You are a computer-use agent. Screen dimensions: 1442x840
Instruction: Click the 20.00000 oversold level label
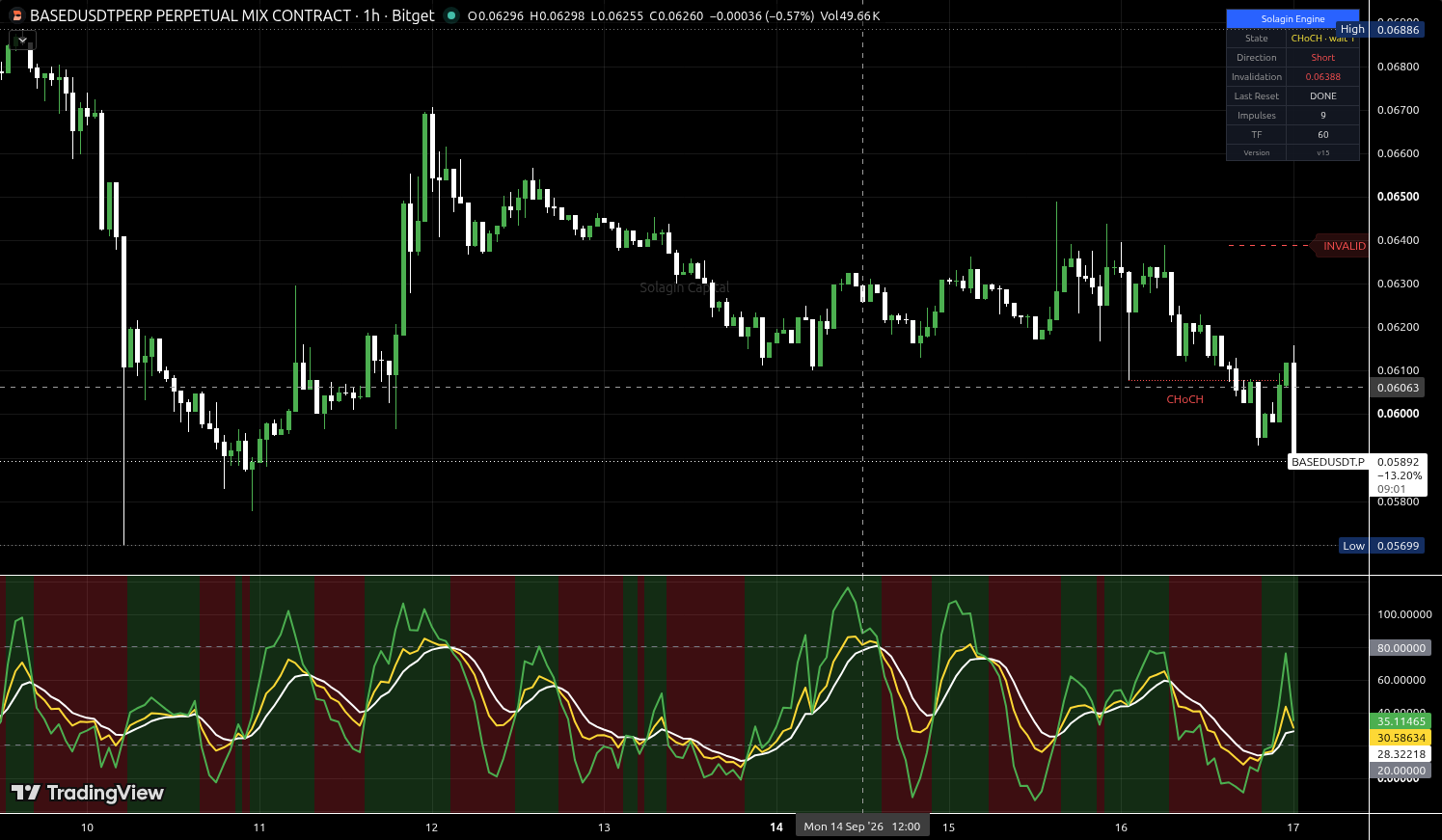[1401, 771]
